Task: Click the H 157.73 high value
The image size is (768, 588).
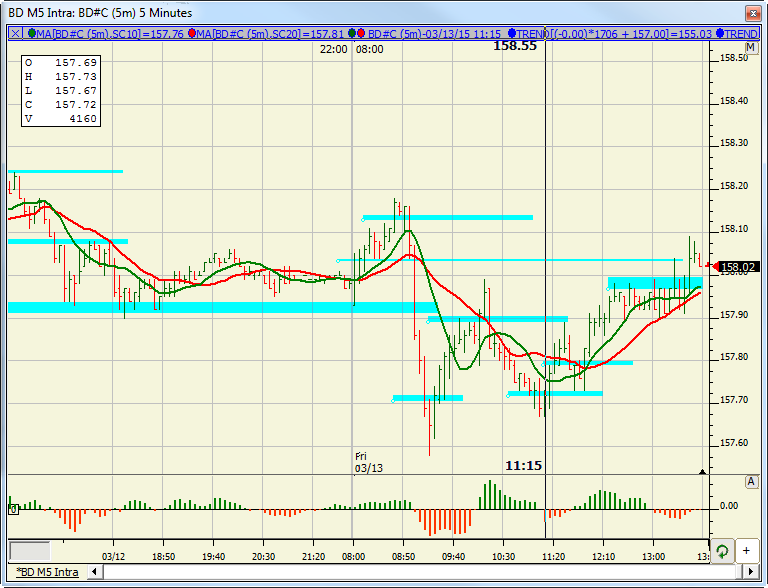Action: tap(61, 77)
